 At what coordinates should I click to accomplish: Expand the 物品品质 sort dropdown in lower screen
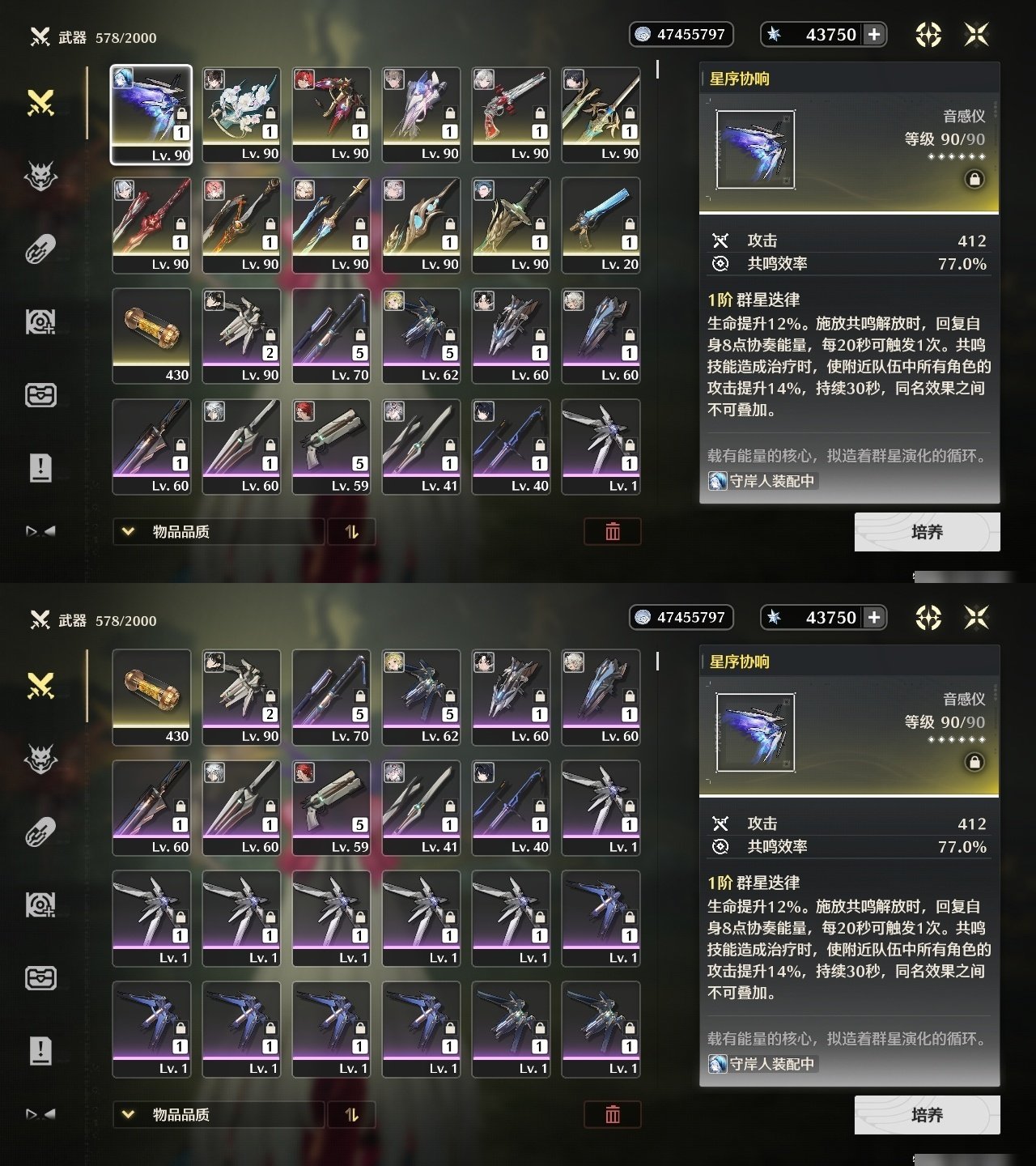tap(219, 1114)
